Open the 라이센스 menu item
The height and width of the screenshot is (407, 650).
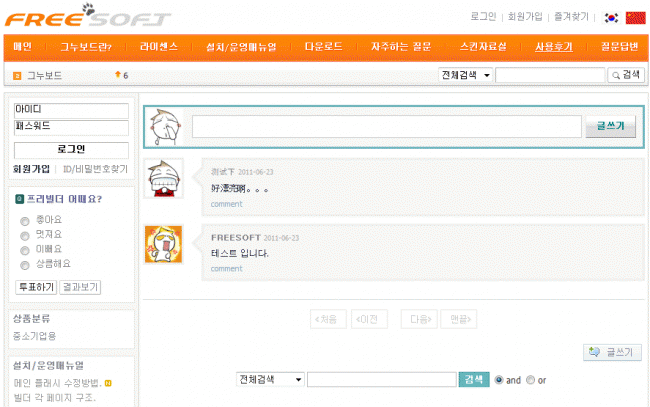click(x=159, y=46)
